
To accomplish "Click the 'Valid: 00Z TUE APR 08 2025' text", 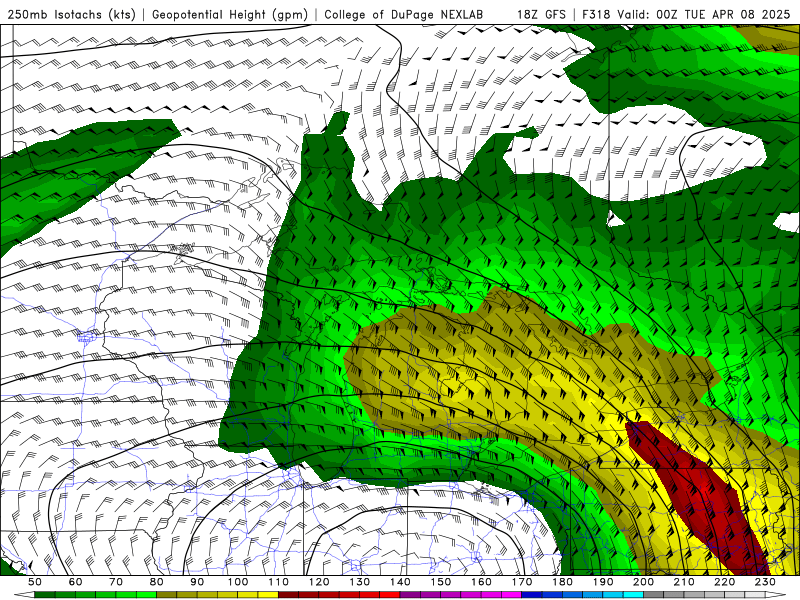I will pyautogui.click(x=704, y=14).
